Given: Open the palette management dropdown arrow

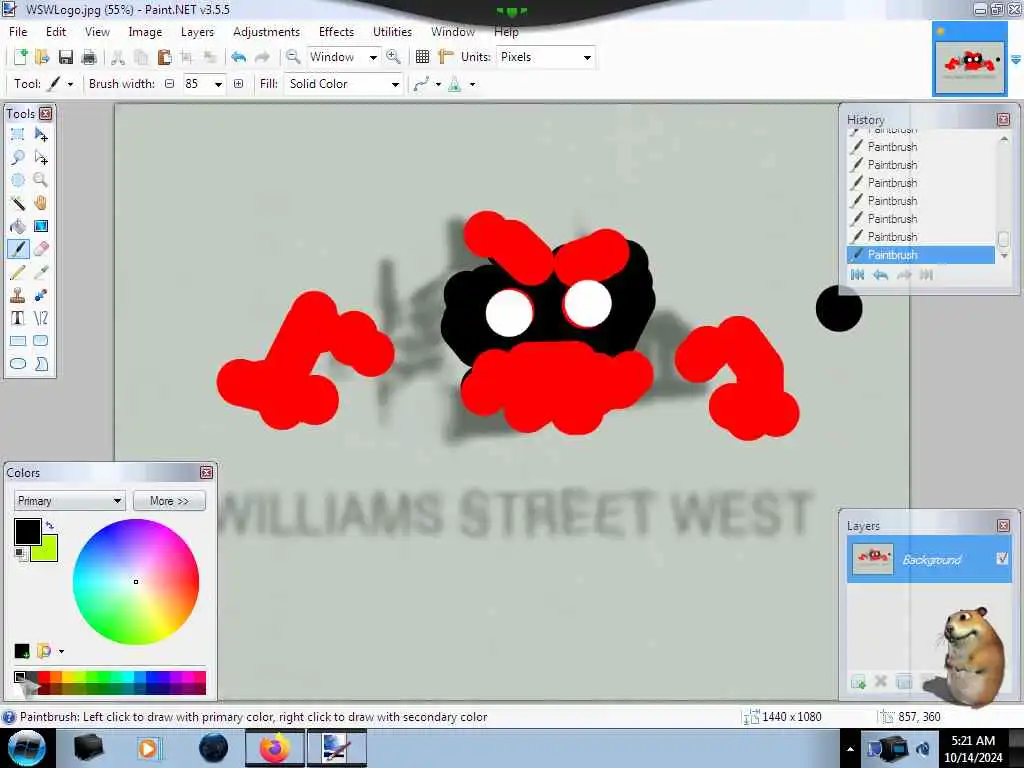Looking at the screenshot, I should pyautogui.click(x=61, y=651).
